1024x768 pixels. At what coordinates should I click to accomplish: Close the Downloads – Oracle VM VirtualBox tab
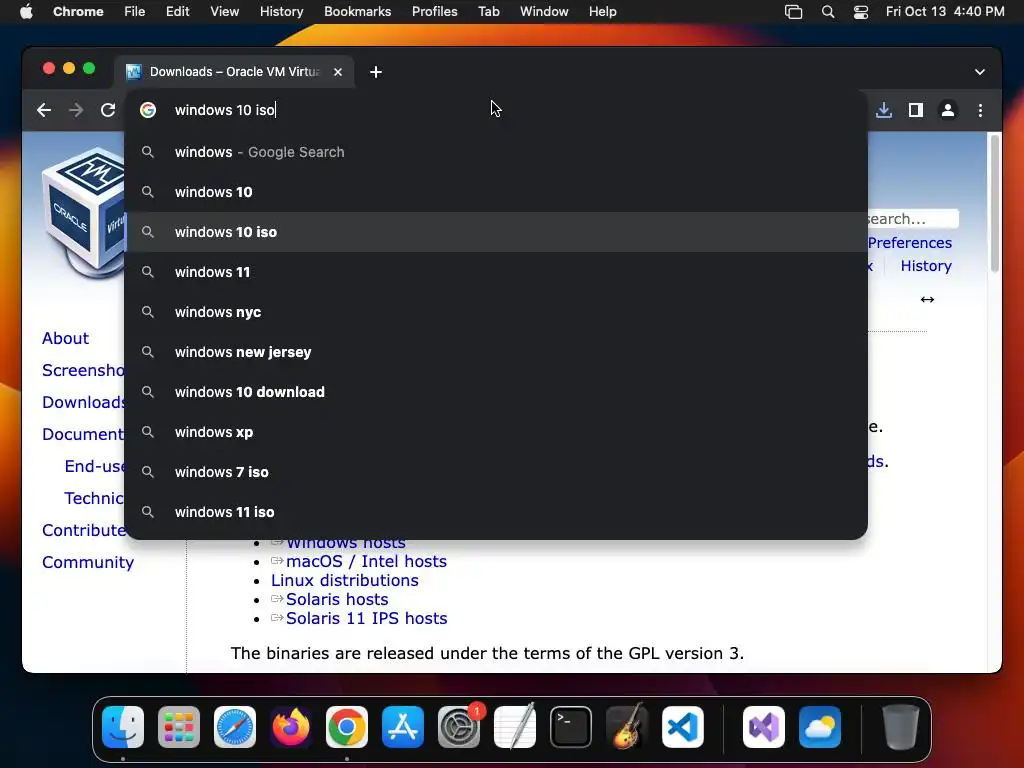point(338,72)
